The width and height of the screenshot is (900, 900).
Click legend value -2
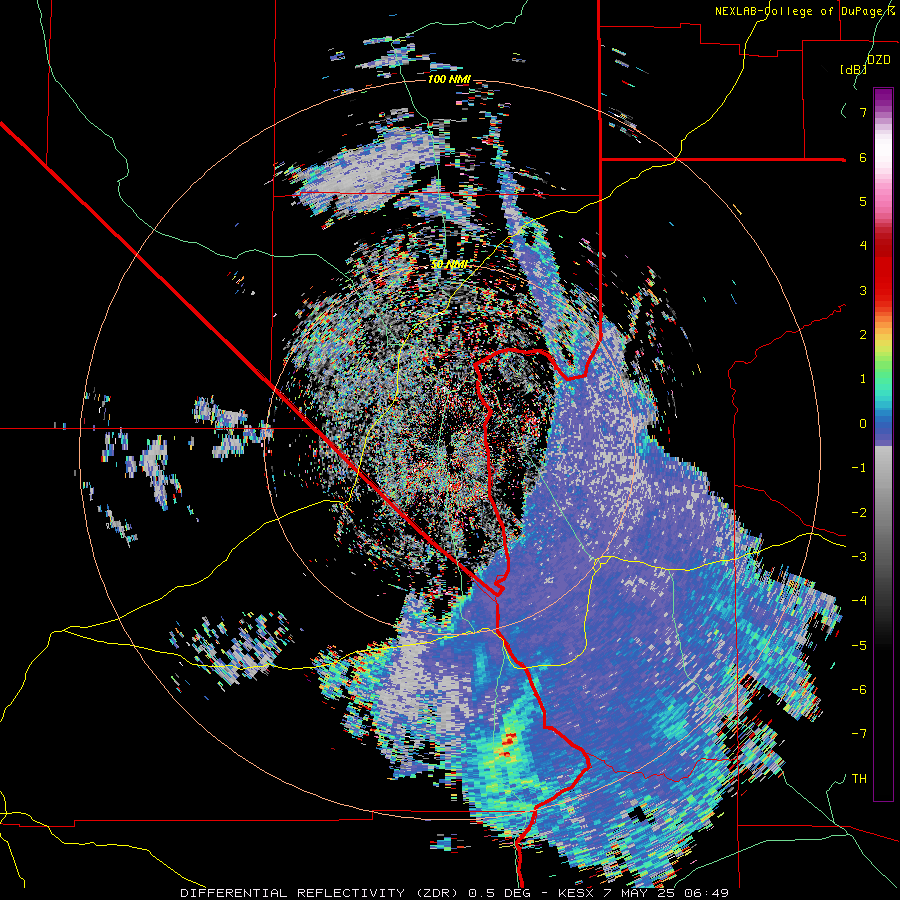(x=859, y=512)
